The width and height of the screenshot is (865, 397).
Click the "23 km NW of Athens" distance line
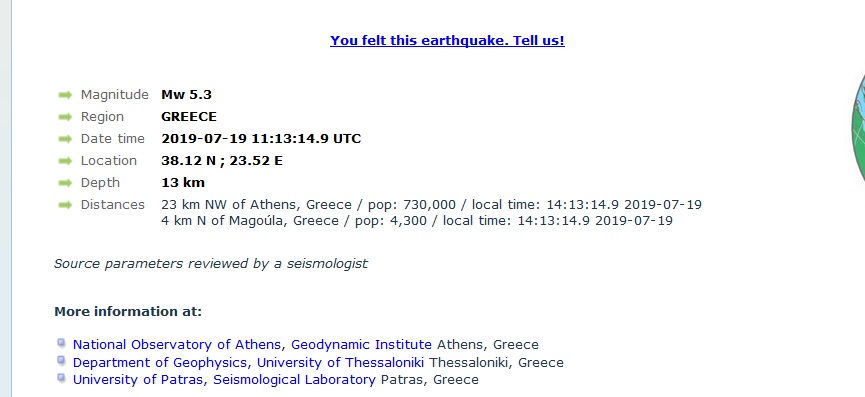click(431, 205)
